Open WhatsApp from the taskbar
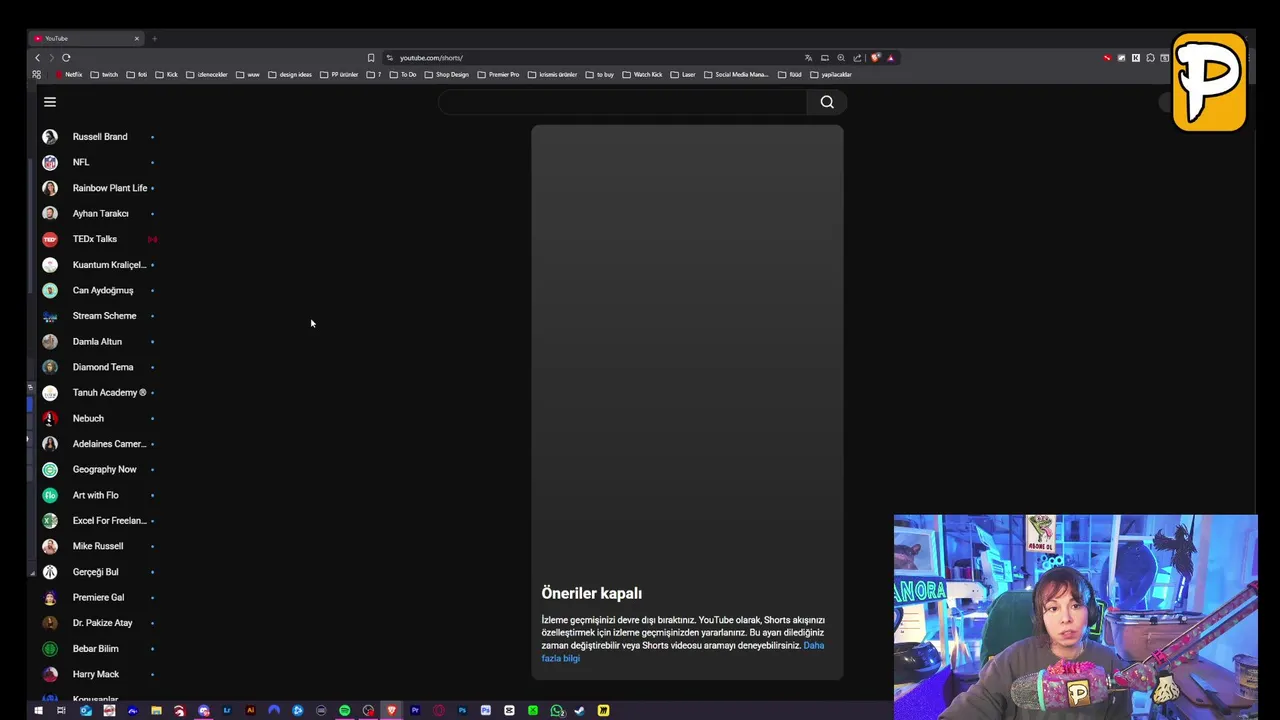The height and width of the screenshot is (720, 1280). tap(557, 711)
